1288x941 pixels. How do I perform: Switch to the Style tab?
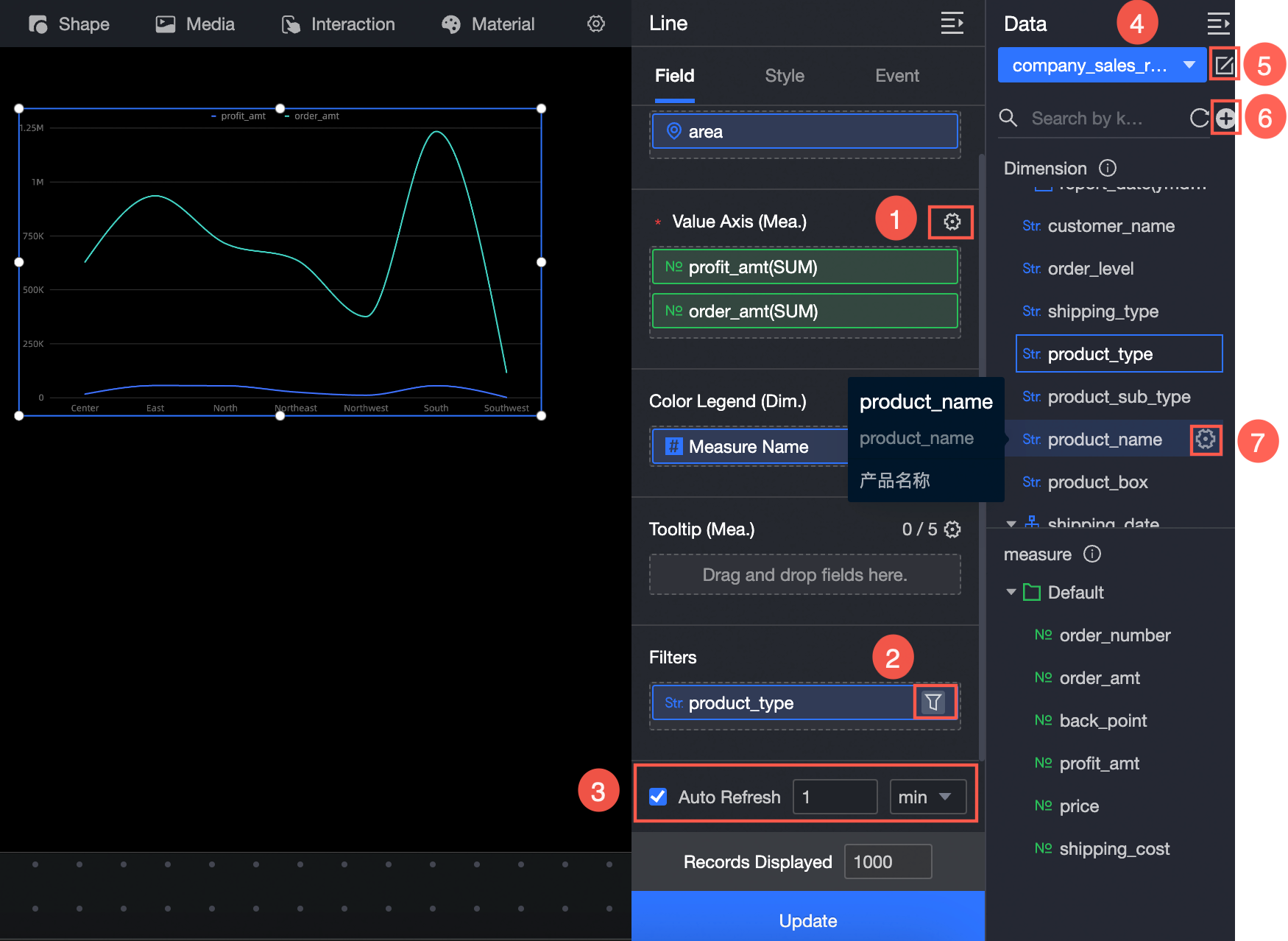pyautogui.click(x=785, y=76)
